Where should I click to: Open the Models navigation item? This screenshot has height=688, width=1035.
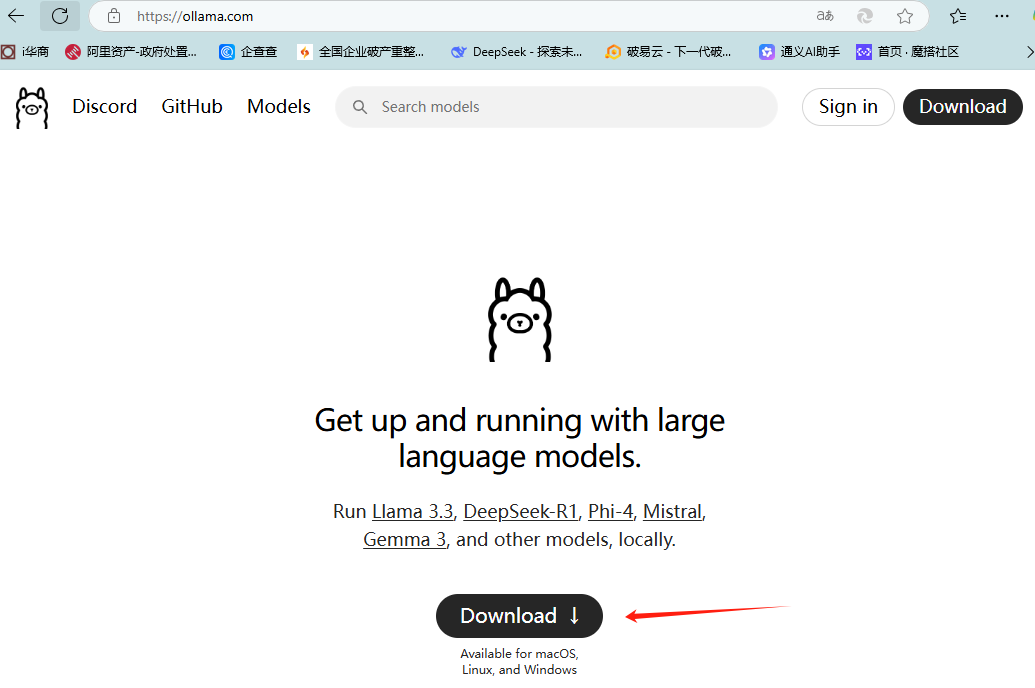[279, 106]
